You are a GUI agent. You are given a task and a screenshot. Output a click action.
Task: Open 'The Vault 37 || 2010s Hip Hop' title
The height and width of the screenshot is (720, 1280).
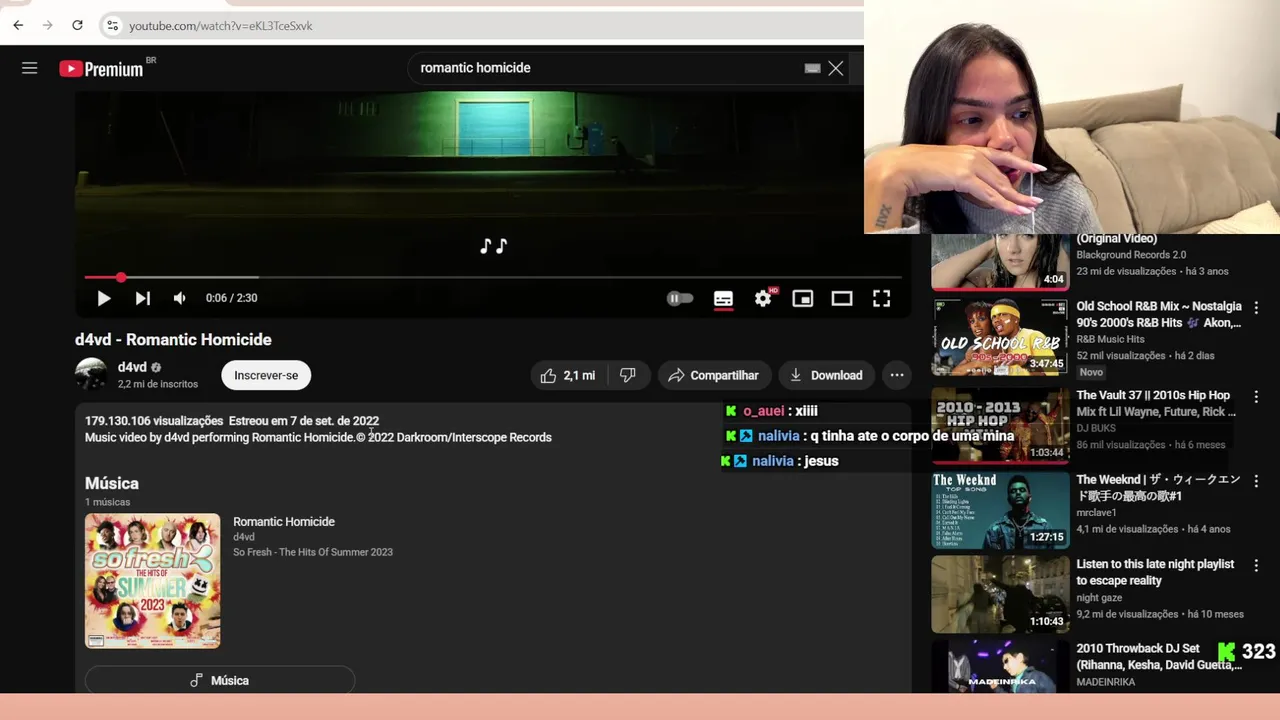tap(1156, 403)
